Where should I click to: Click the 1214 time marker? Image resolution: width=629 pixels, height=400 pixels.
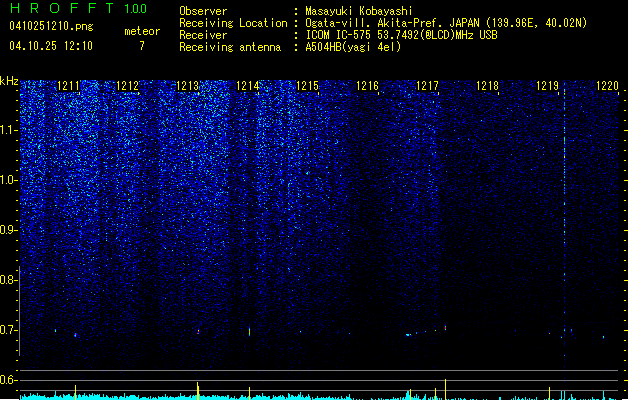point(248,86)
